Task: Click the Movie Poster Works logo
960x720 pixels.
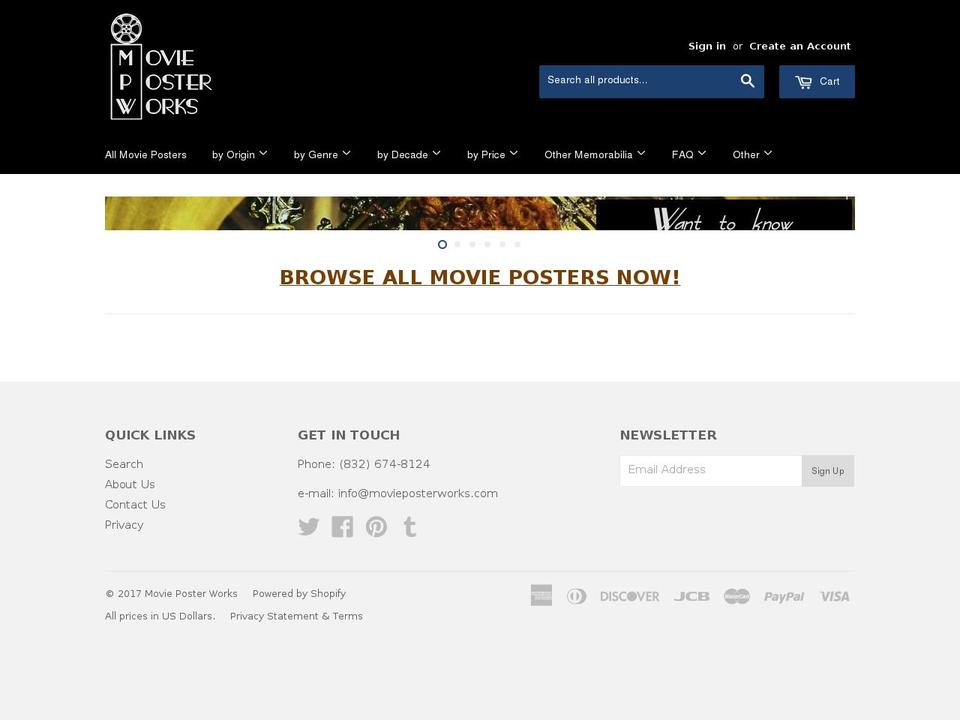Action: tap(162, 67)
